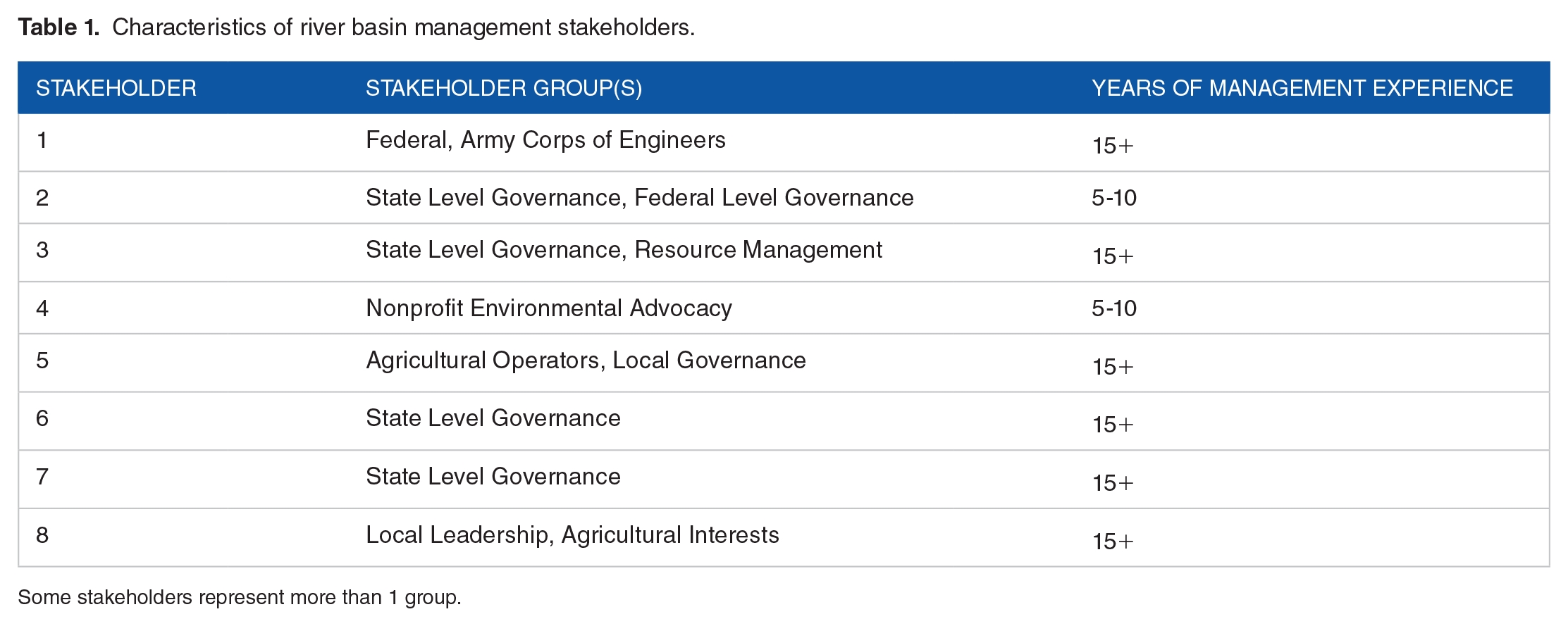Click State Level Governance in row 7

(493, 477)
